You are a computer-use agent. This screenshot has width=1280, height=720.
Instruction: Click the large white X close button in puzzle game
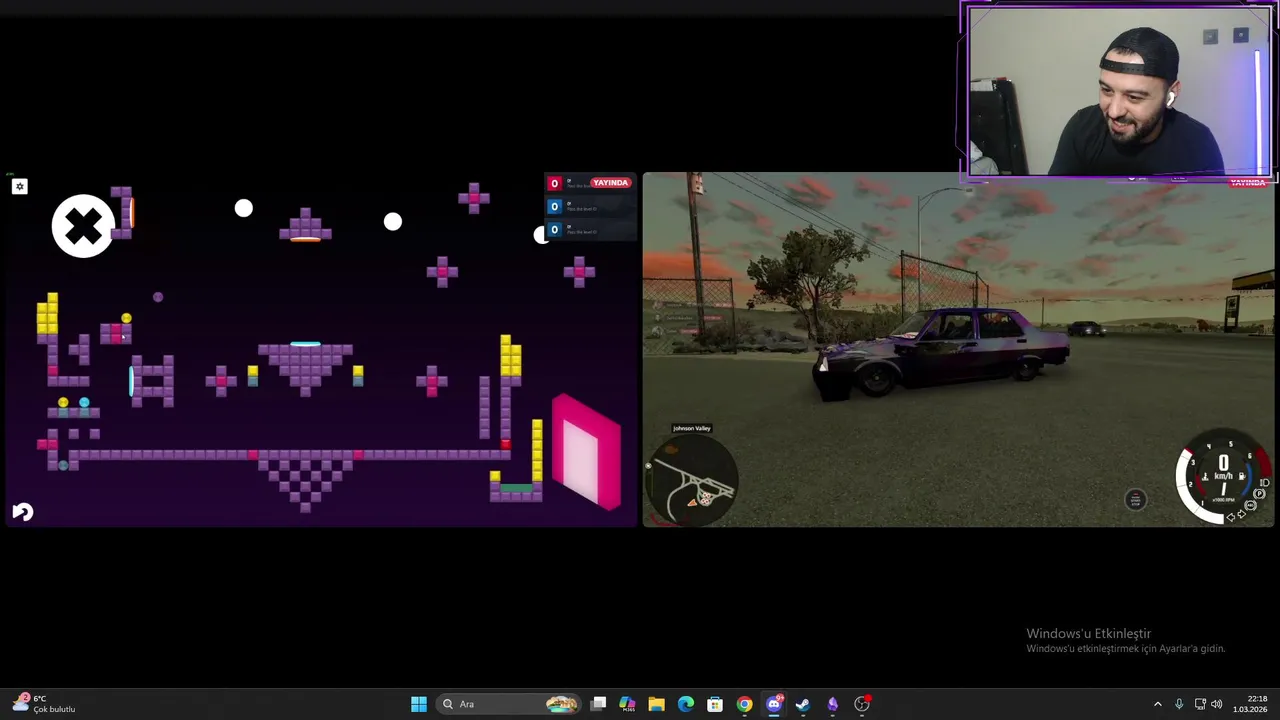pos(83,226)
